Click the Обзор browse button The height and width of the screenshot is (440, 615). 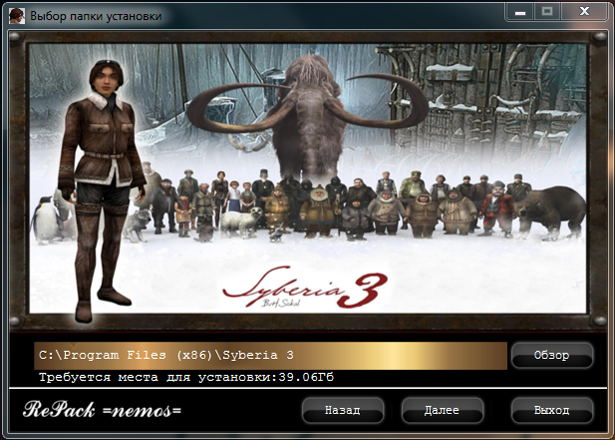coord(551,355)
